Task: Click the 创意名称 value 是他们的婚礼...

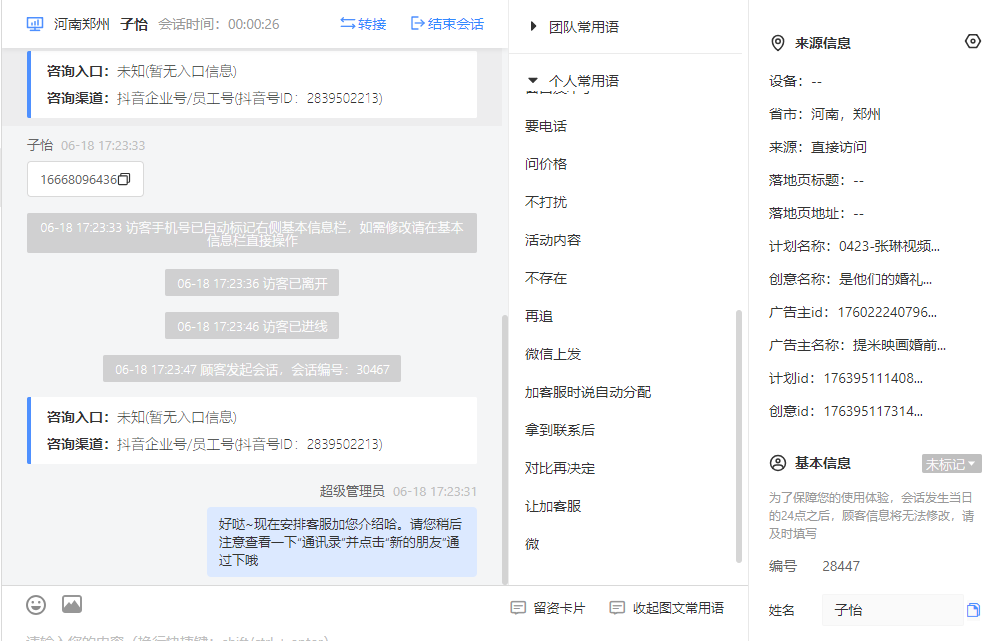Action: [x=886, y=280]
